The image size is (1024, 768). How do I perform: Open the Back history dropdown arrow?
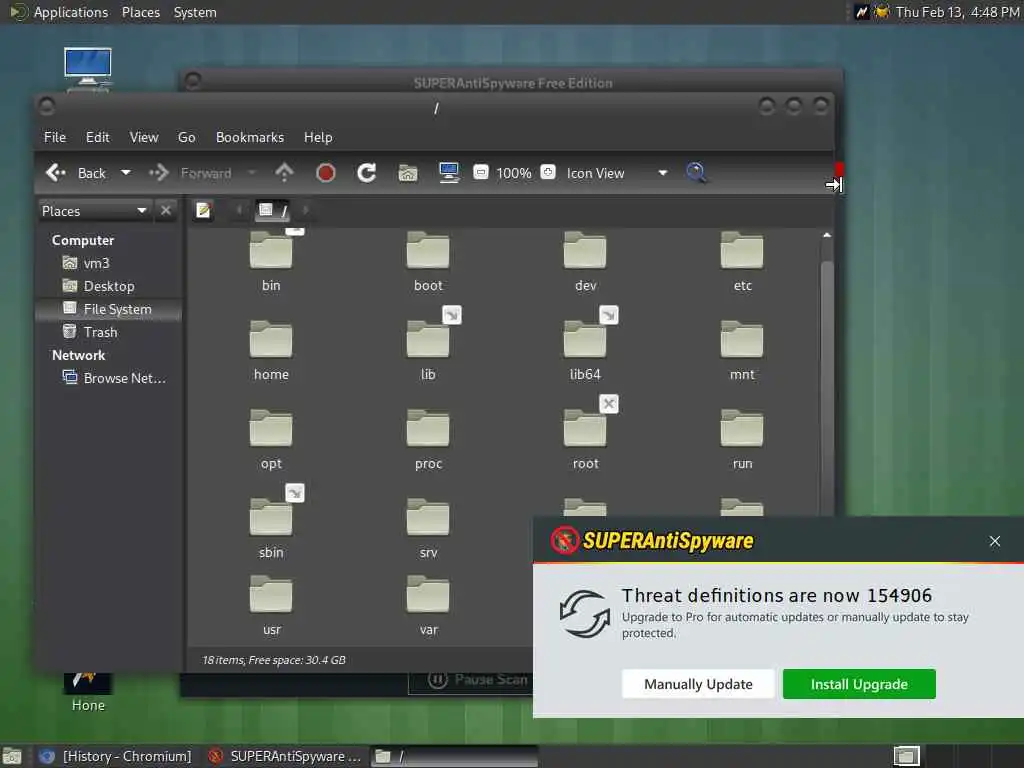pyautogui.click(x=126, y=173)
